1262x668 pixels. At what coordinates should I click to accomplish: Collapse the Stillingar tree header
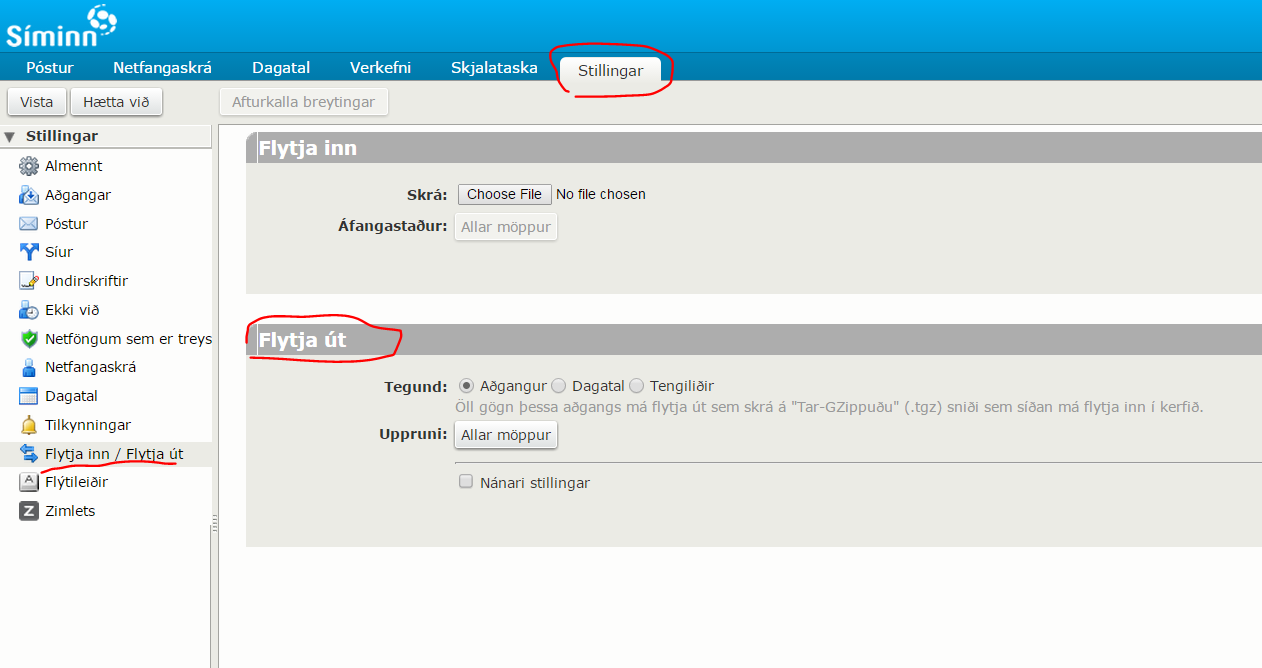point(10,136)
